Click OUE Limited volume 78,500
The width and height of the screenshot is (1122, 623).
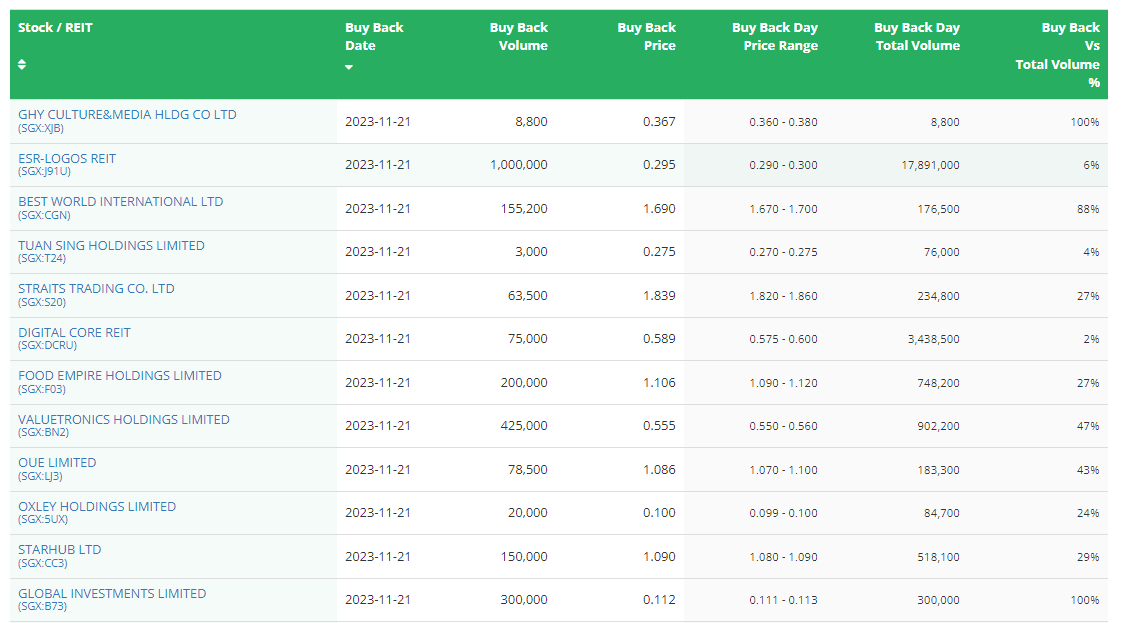click(x=528, y=470)
